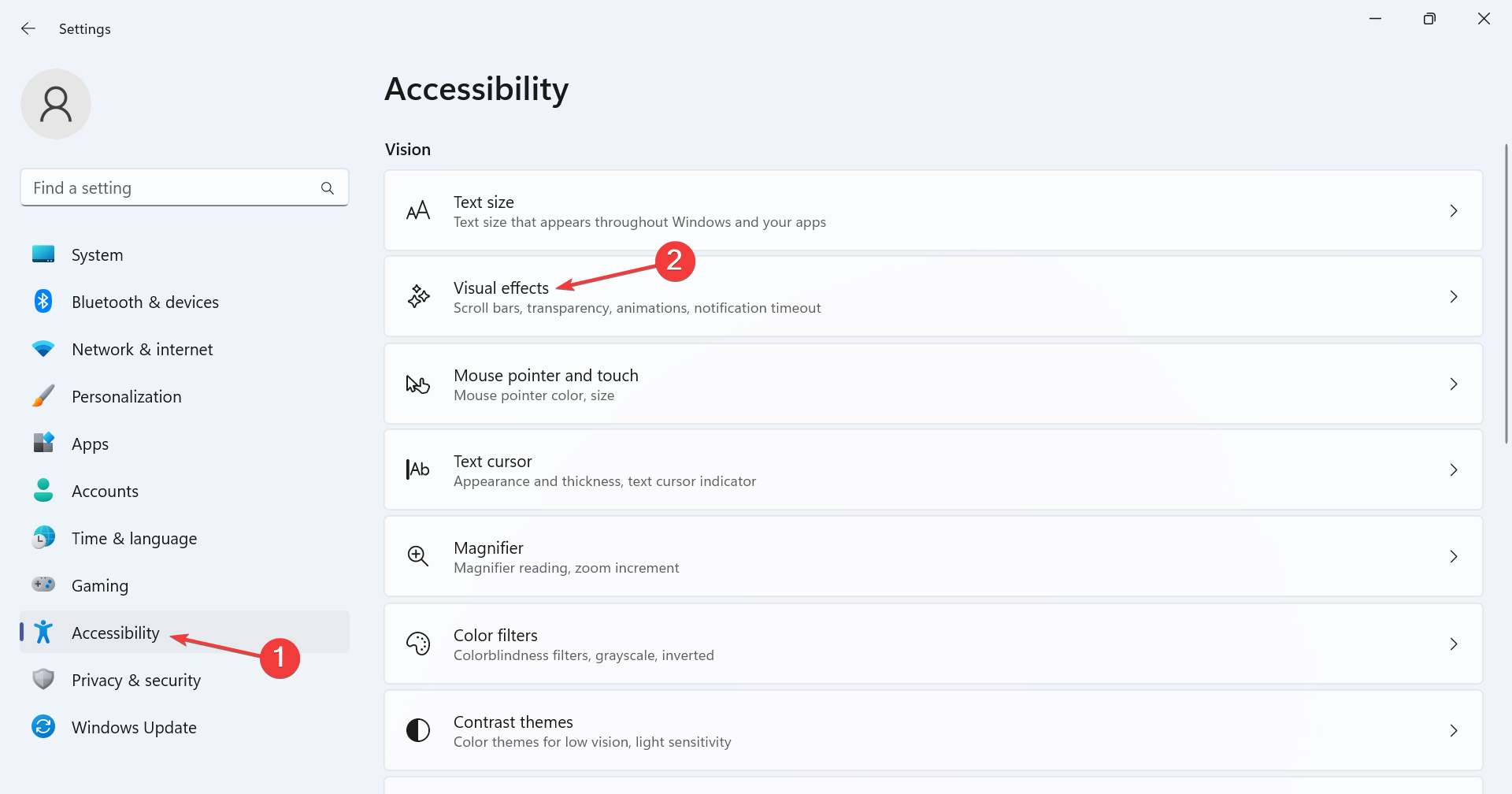Viewport: 1512px width, 794px height.
Task: Click the Color filters palette icon
Action: 418,644
